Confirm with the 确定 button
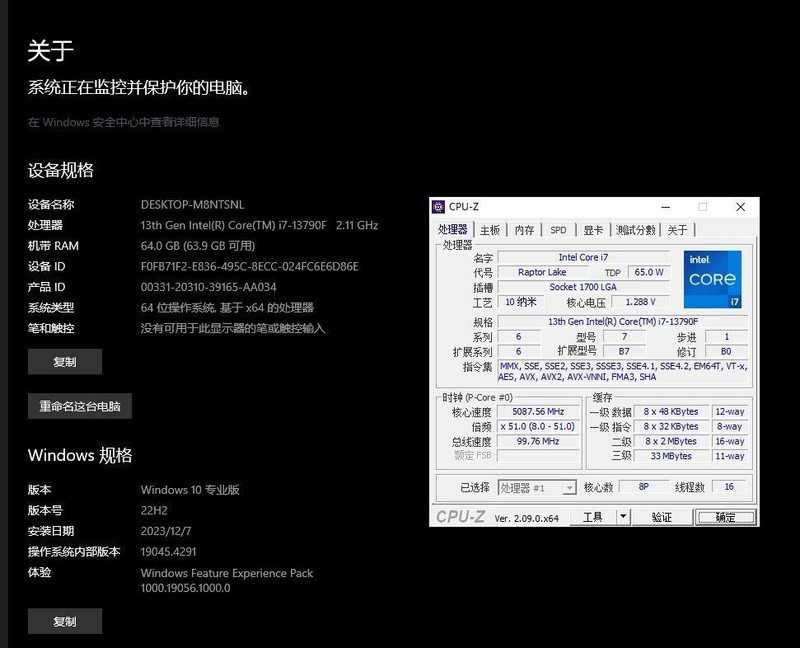 (x=723, y=516)
